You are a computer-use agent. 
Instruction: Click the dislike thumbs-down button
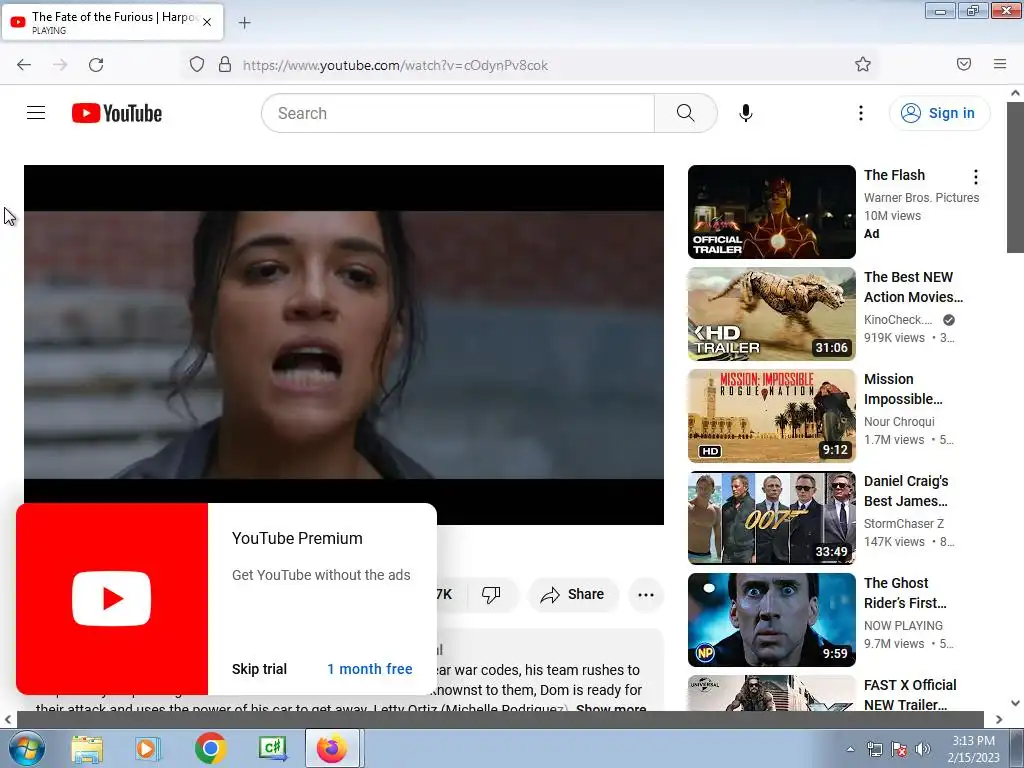[491, 594]
